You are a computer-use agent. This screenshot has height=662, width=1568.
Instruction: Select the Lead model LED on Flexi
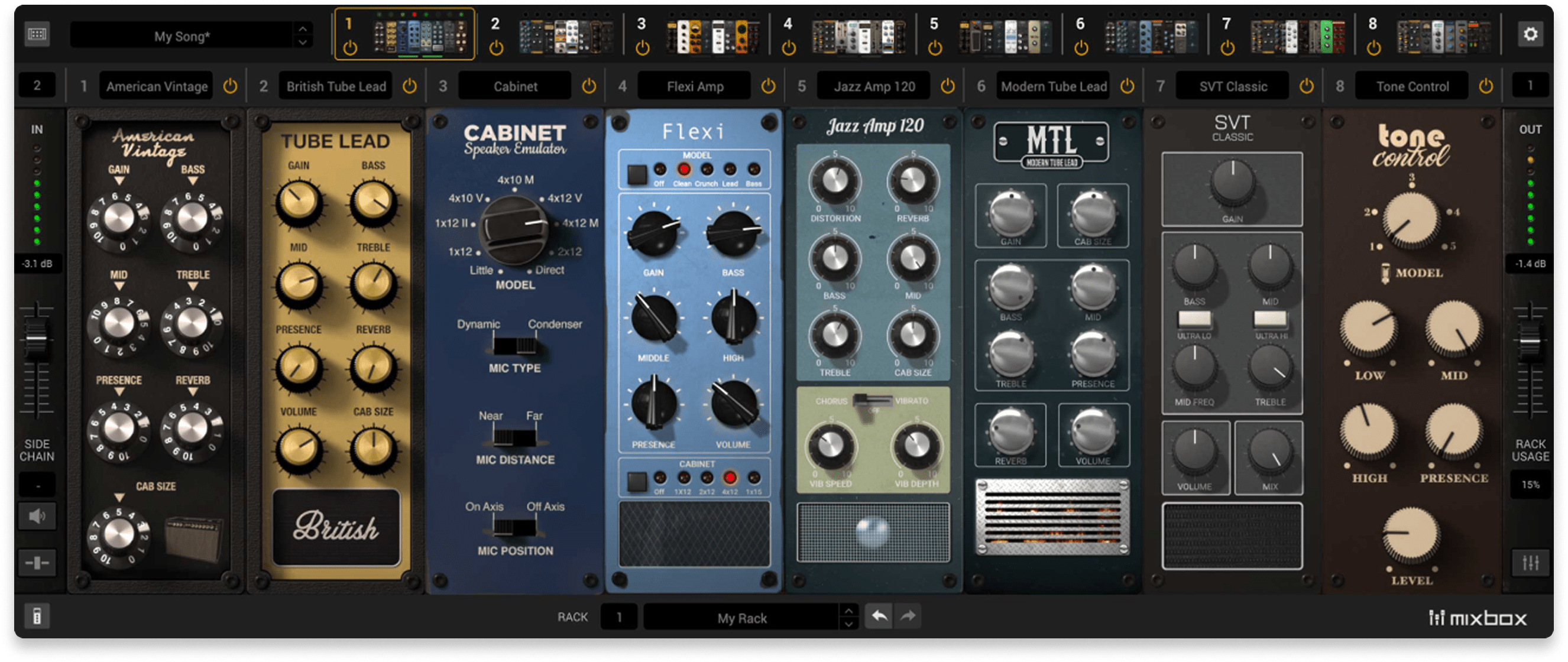(x=730, y=170)
